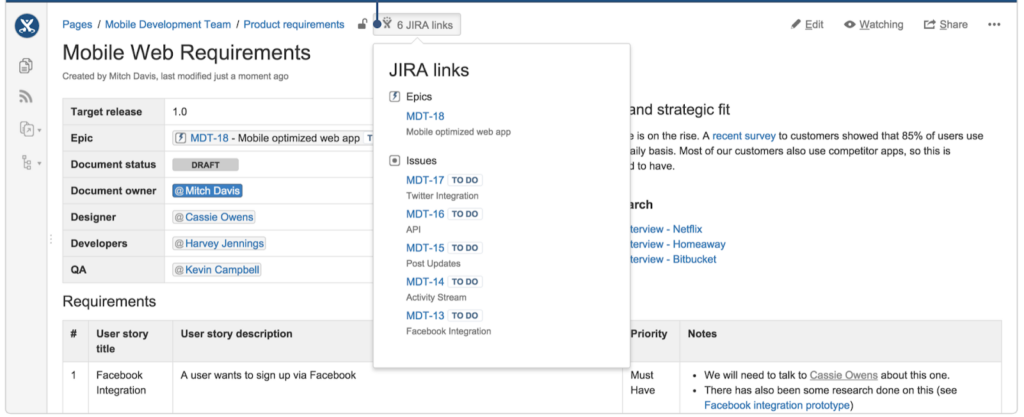Click the Watching button
Screen dimensions: 1024x417
[x=874, y=25]
